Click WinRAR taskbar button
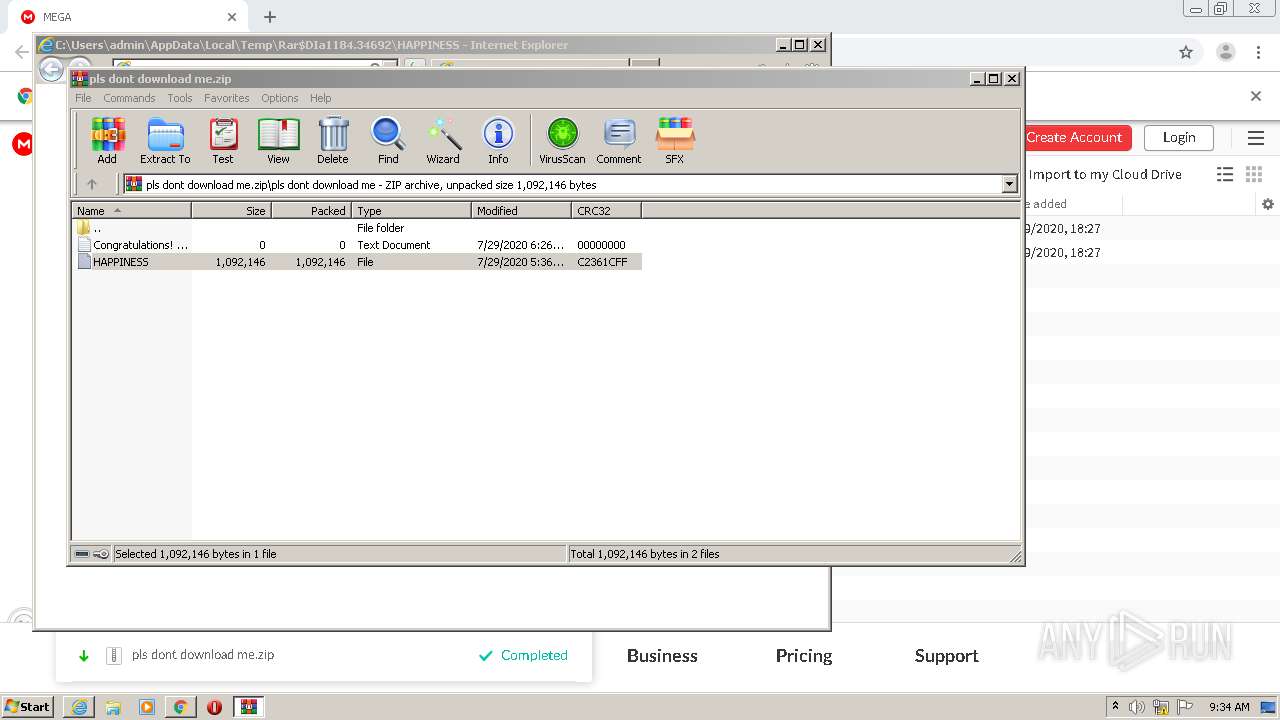The height and width of the screenshot is (720, 1280). click(249, 707)
